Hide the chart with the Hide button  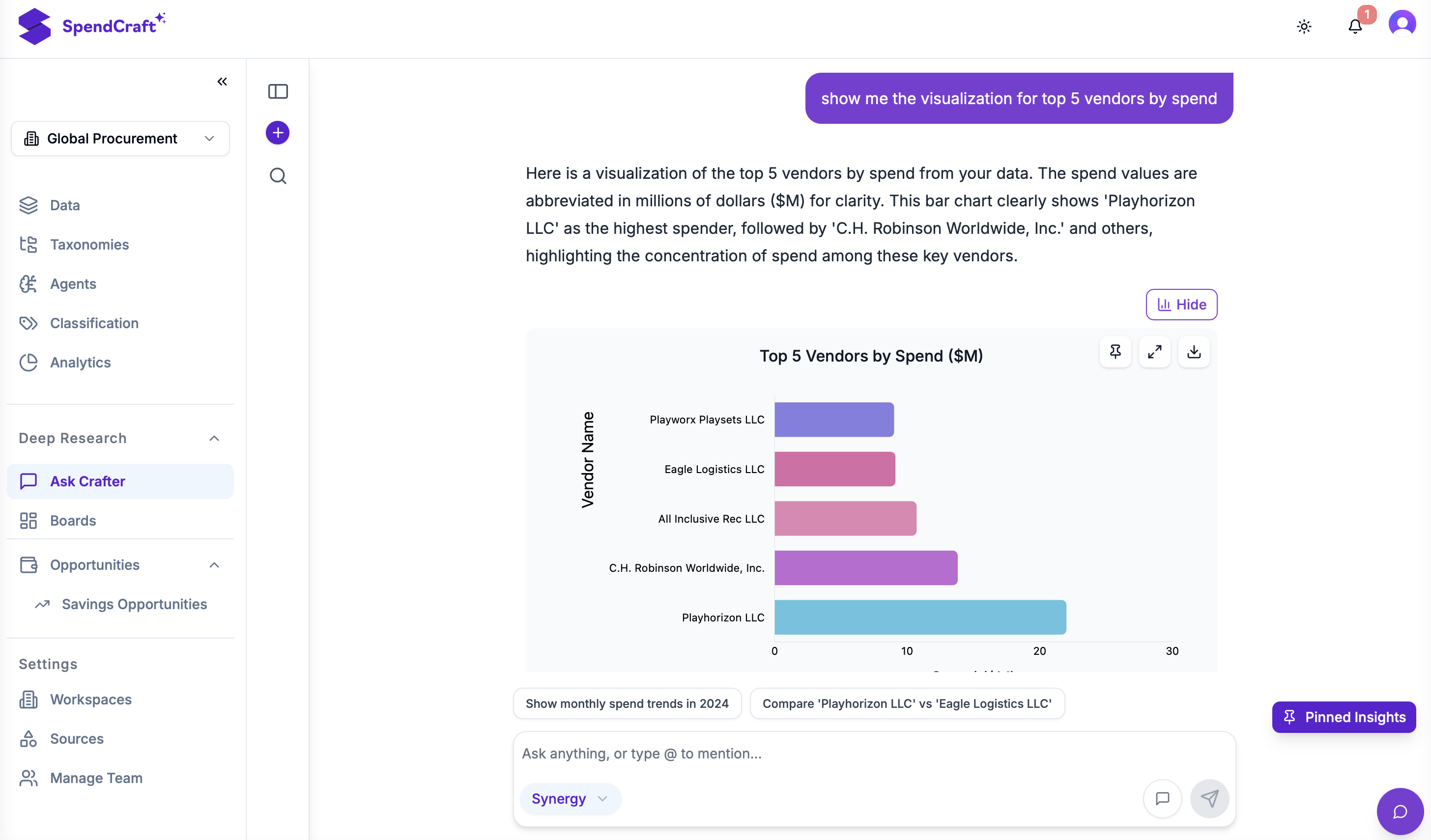(1181, 305)
